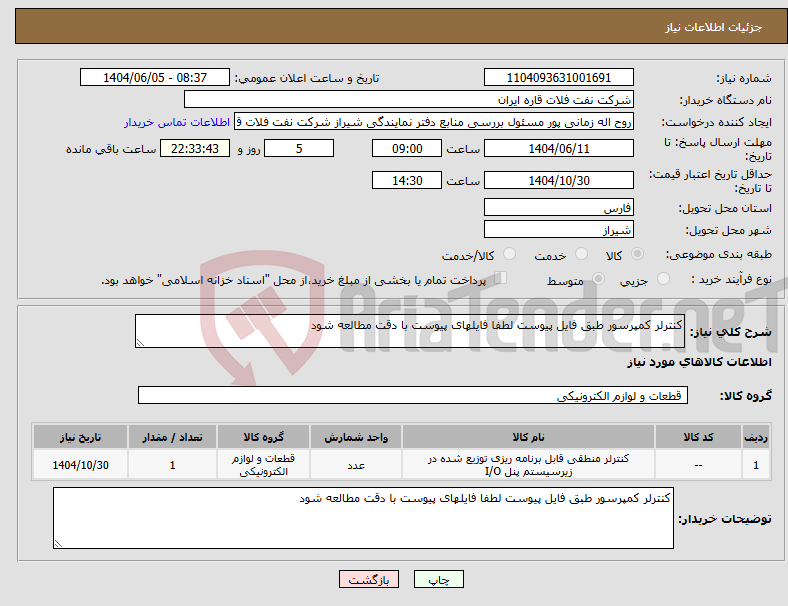Click the announcement date field 1404/06/05 - 08:37
The width and height of the screenshot is (788, 606).
coord(155,77)
